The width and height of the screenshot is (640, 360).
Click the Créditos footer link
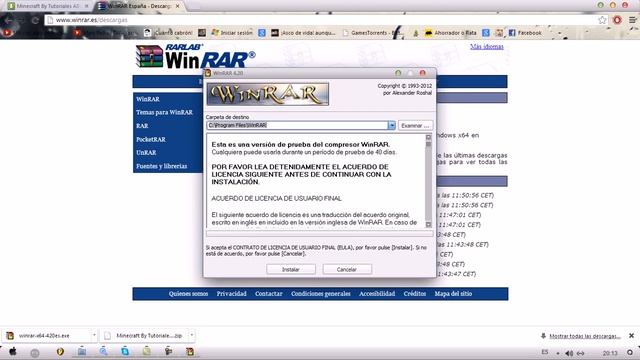point(415,294)
